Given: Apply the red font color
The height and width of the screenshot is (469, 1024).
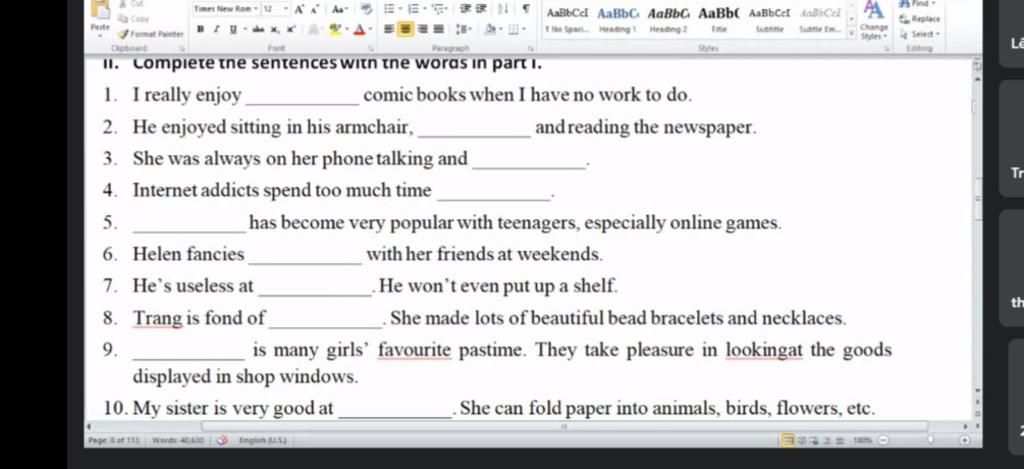Looking at the screenshot, I should click(x=359, y=29).
